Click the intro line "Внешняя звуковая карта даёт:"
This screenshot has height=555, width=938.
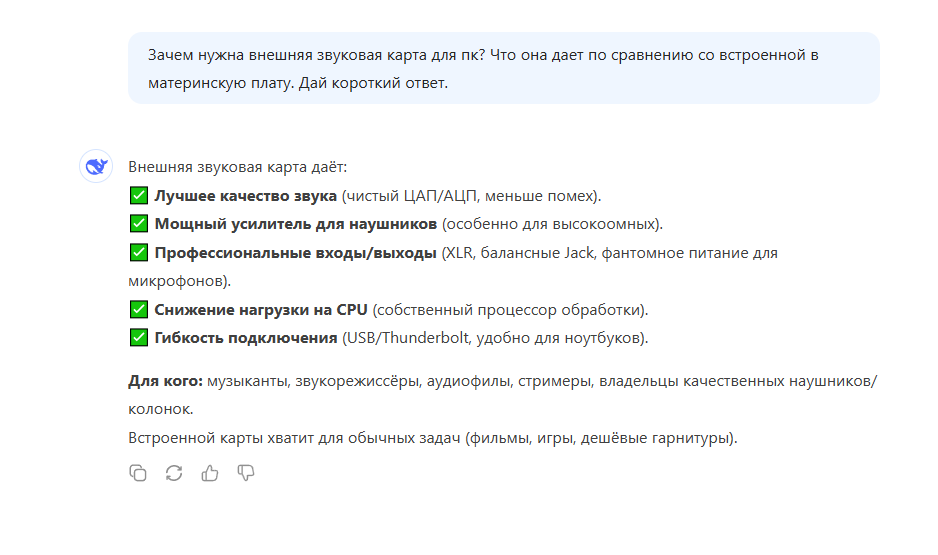(x=237, y=167)
